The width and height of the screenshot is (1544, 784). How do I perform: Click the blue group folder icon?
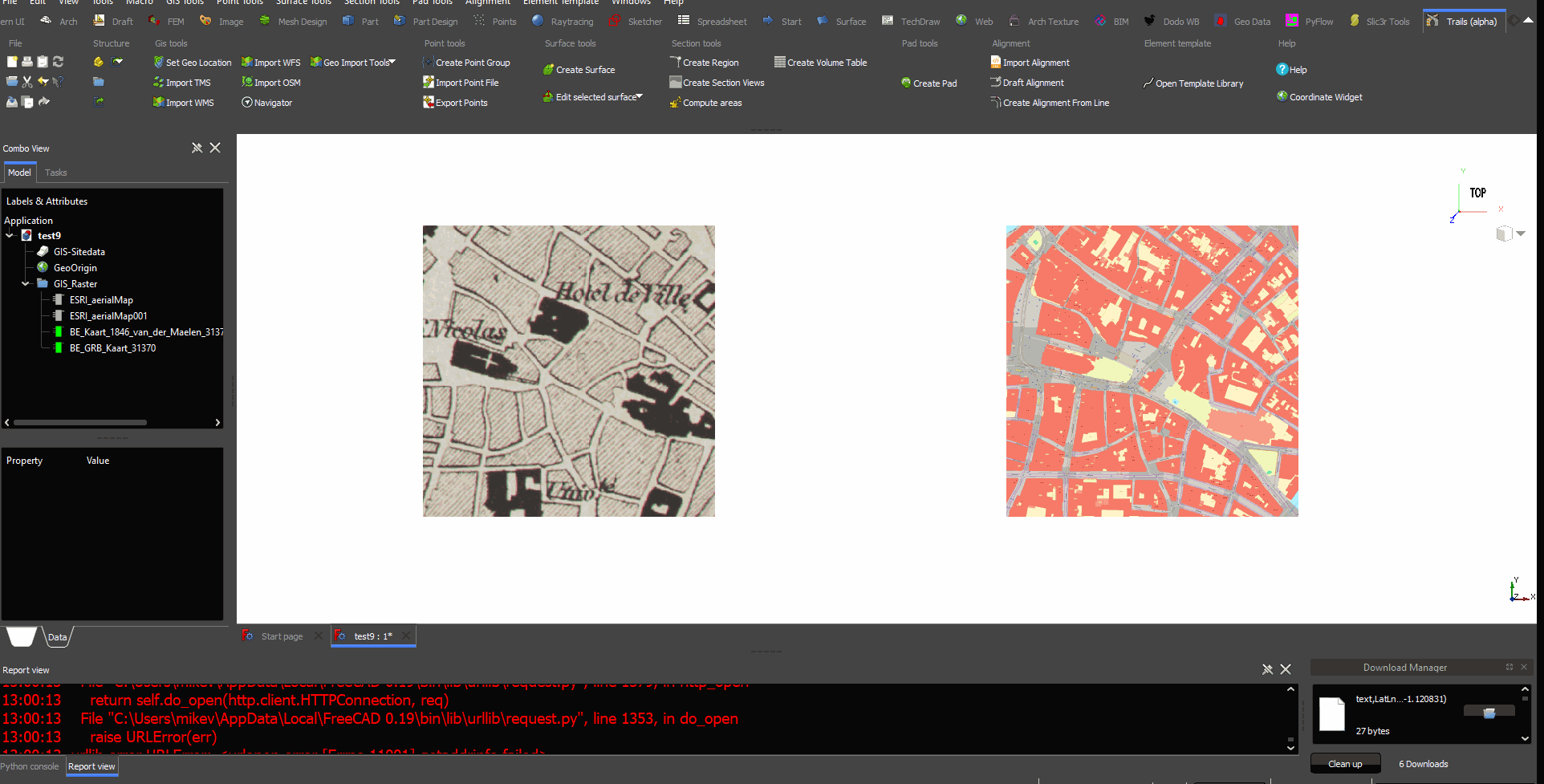point(98,82)
